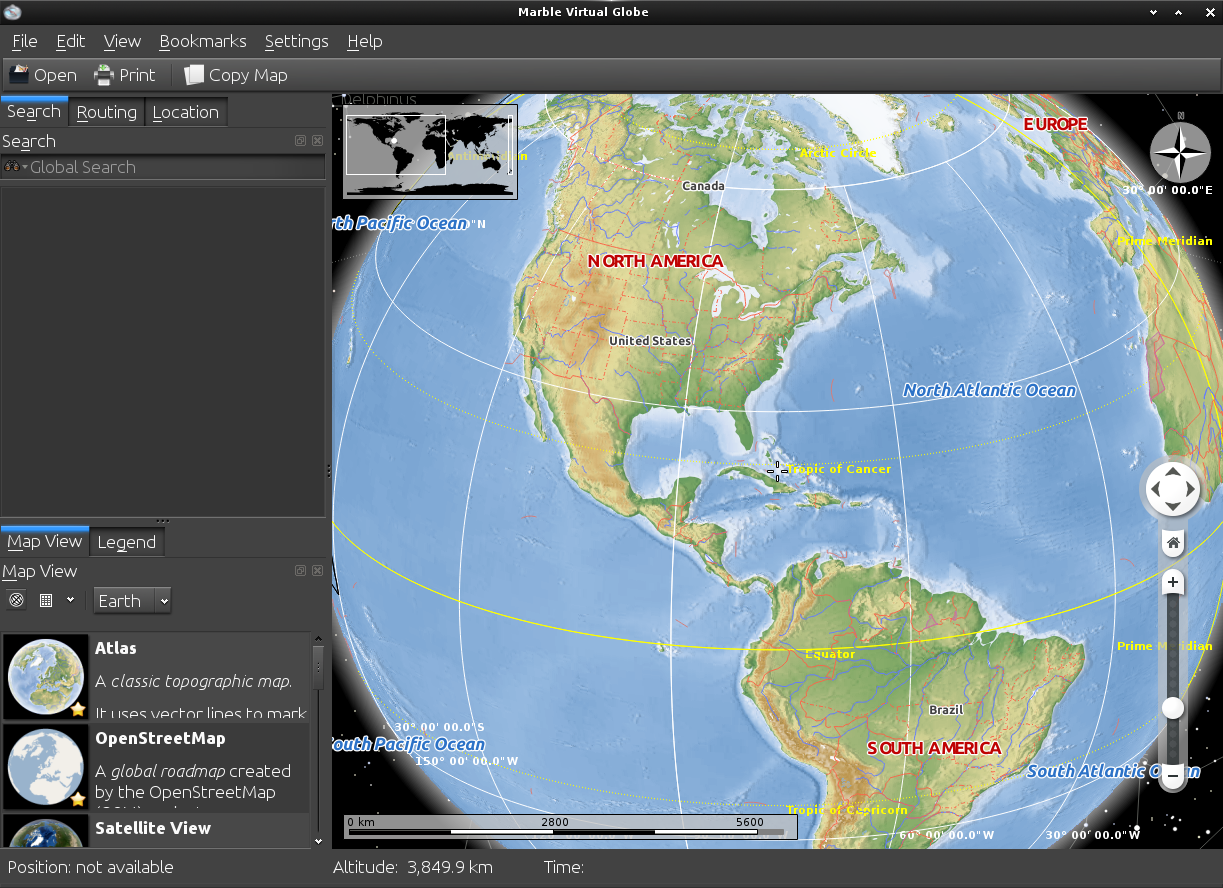Click the Open toolbar button label
1223x888 pixels.
[55, 75]
